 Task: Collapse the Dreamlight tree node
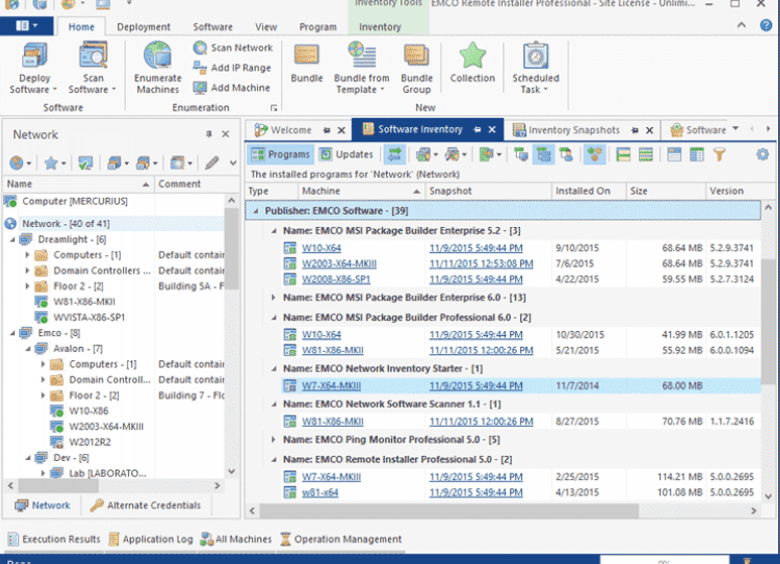point(12,240)
